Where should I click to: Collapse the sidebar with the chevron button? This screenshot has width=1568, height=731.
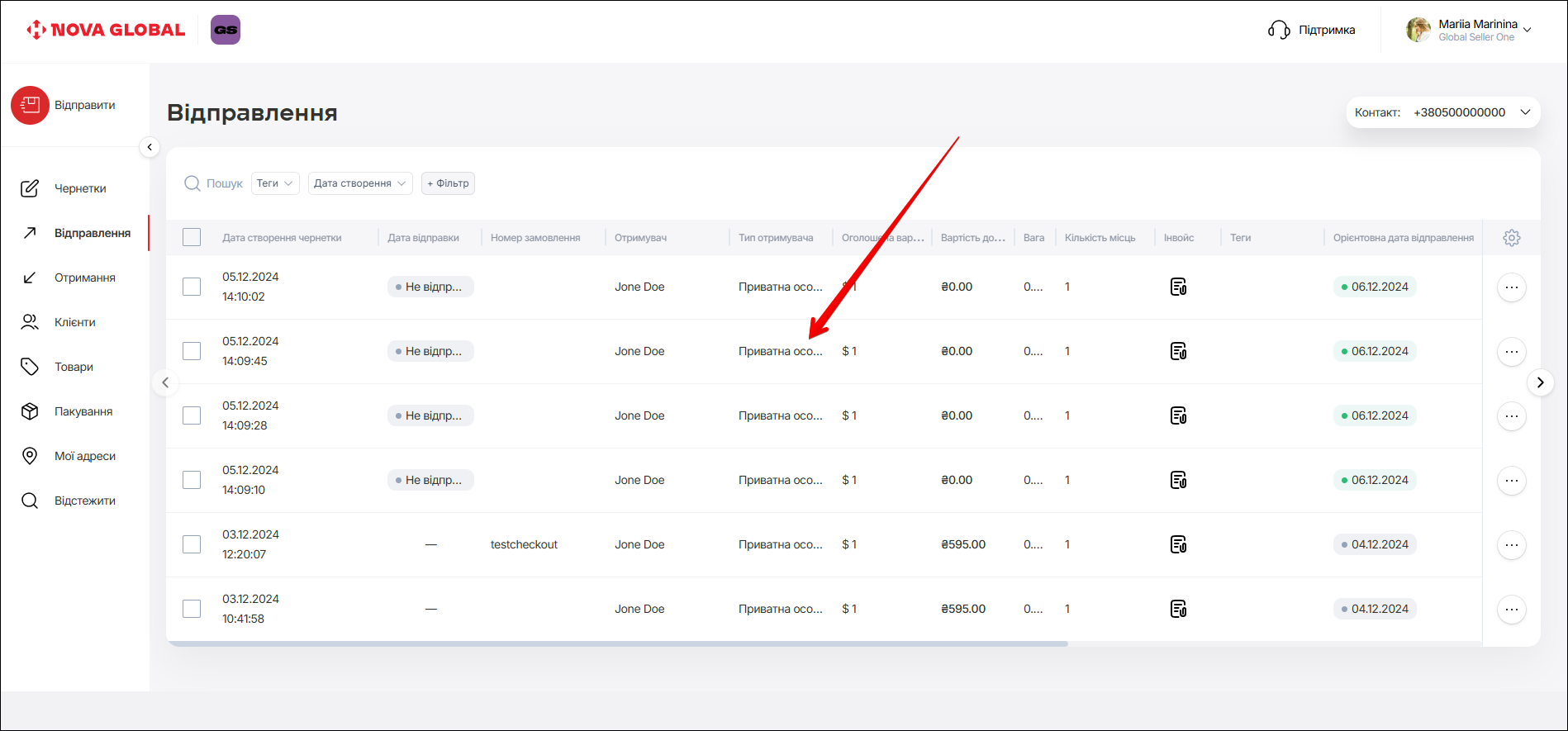click(150, 147)
